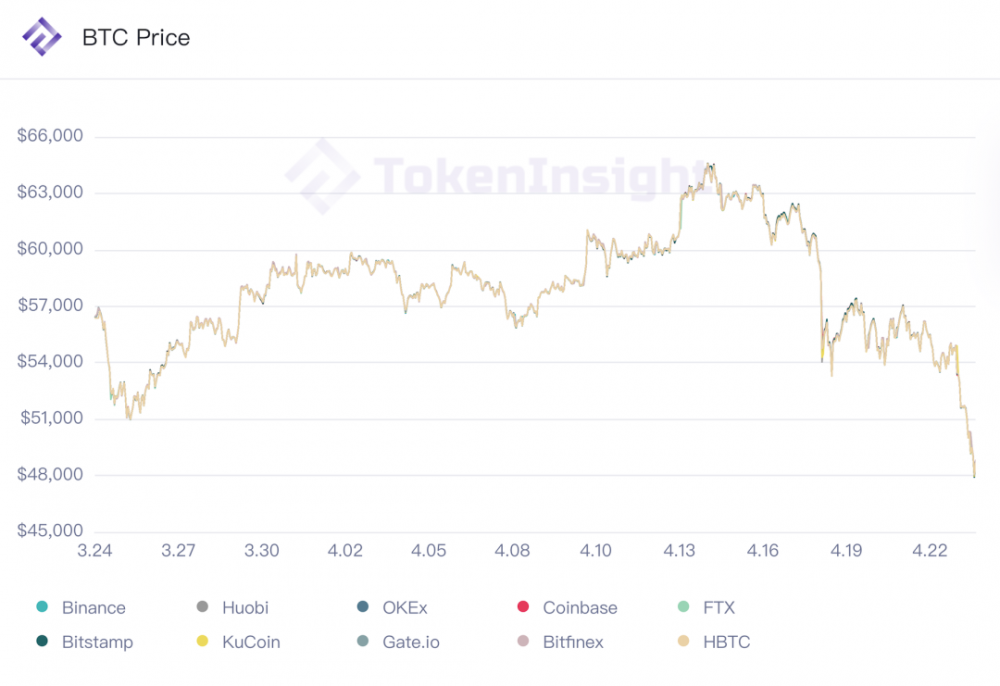Viewport: 1000px width, 686px height.
Task: Hide the KuCoin price series
Action: (251, 642)
